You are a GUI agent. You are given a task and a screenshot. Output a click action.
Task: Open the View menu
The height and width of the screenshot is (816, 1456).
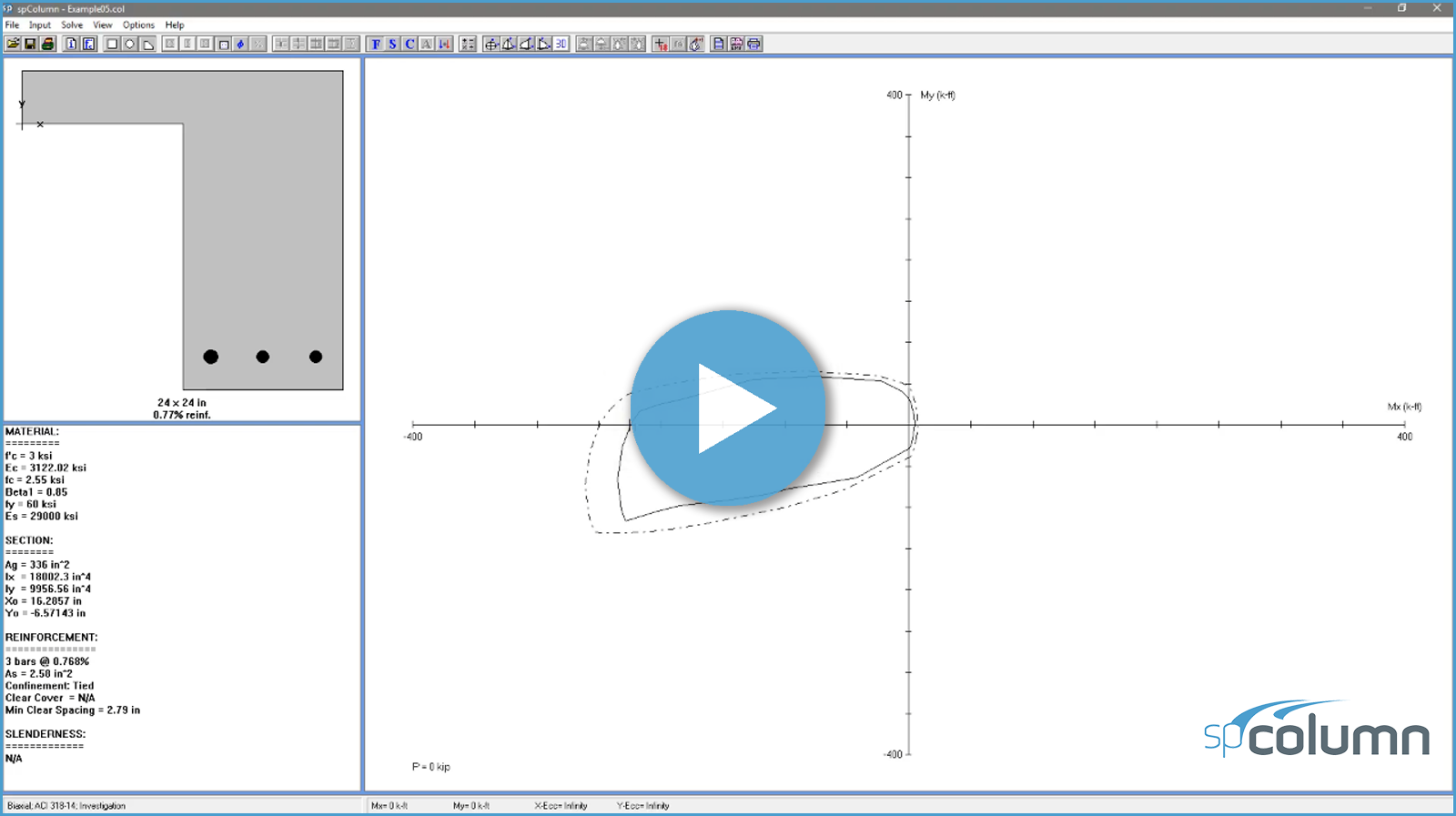coord(103,25)
